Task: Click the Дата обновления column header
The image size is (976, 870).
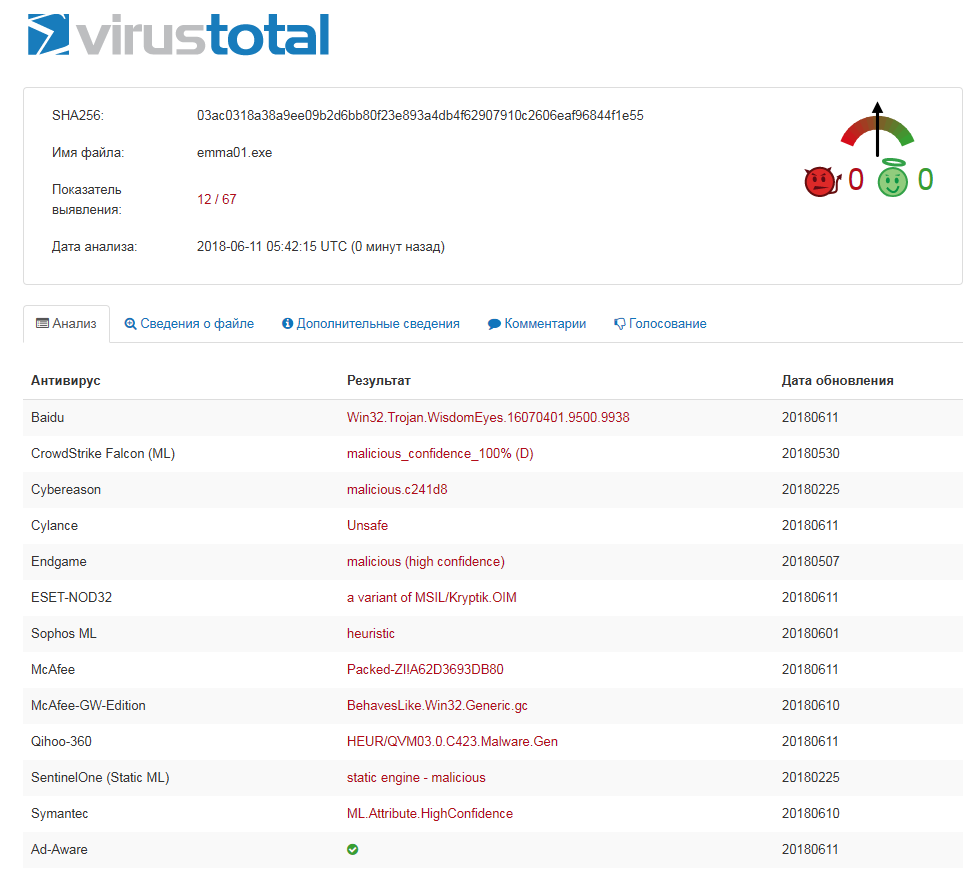Action: [x=838, y=381]
